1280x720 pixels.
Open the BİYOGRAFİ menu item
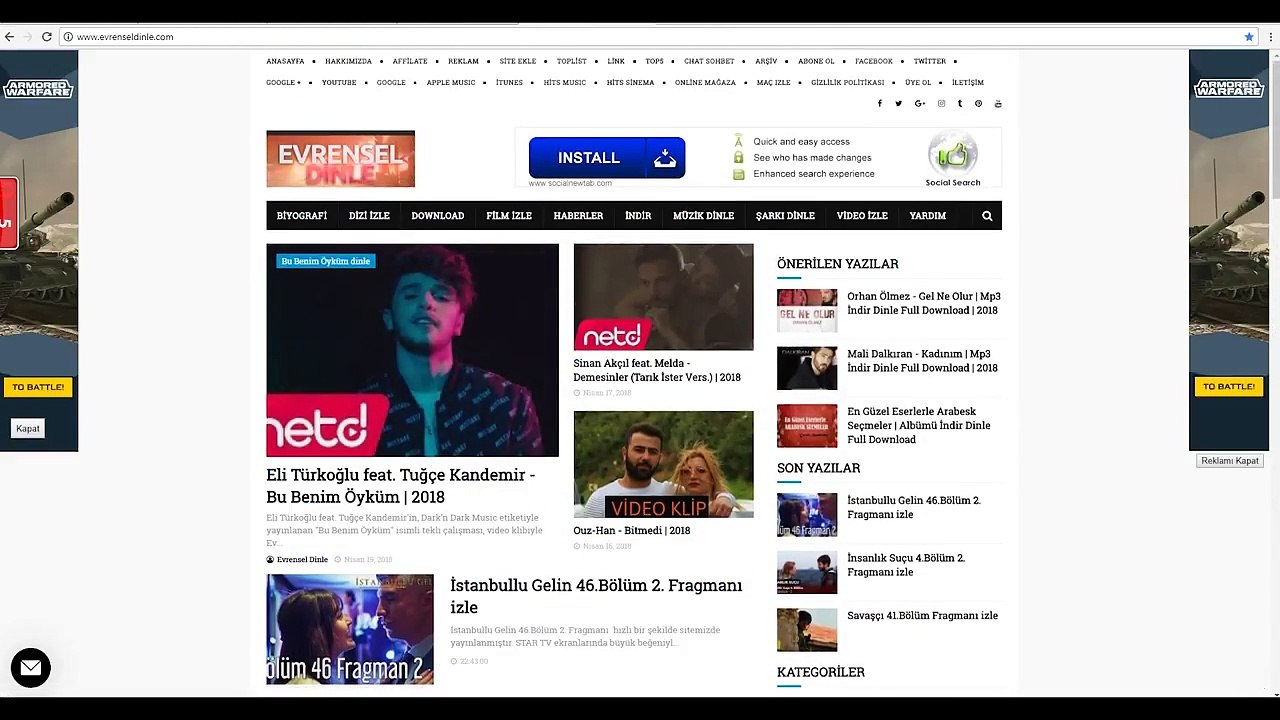tap(302, 216)
